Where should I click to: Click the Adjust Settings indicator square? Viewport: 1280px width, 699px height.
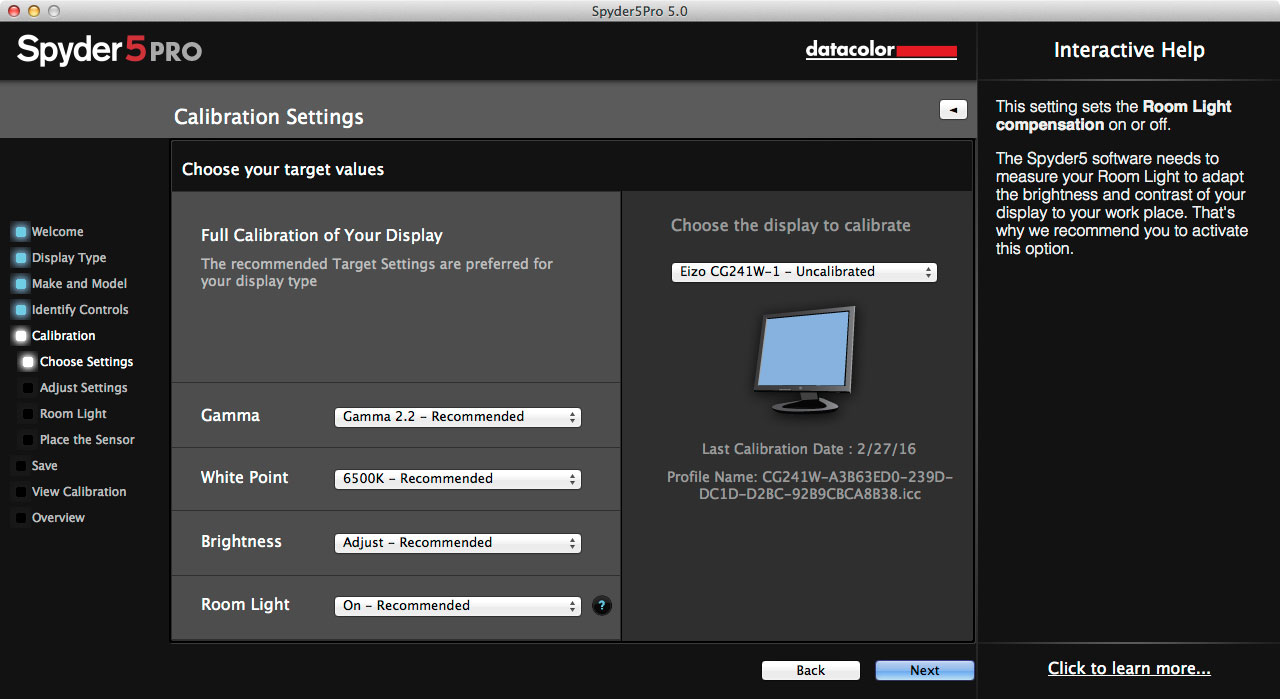(29, 388)
